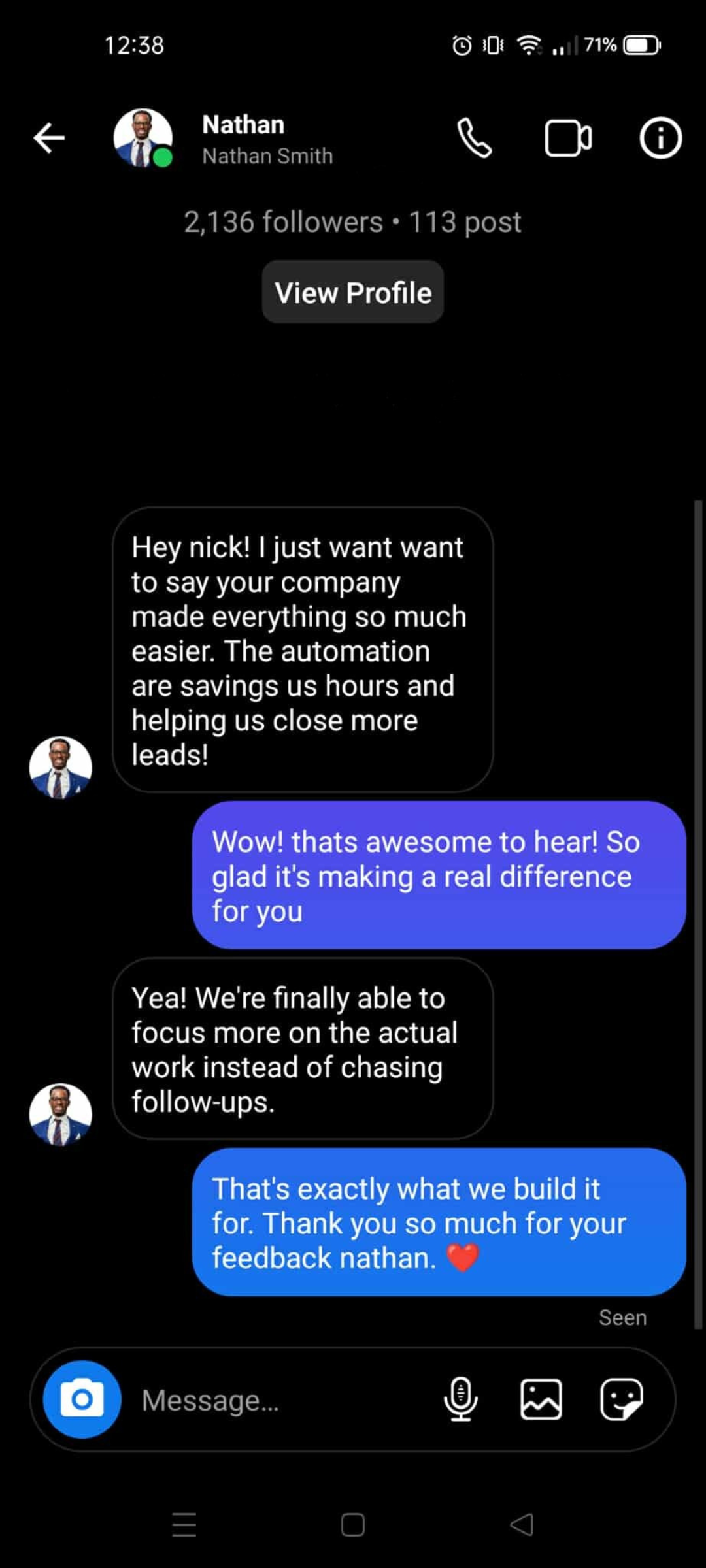The image size is (706, 1568).
Task: Tap the Nathan Smith name header
Action: [x=267, y=139]
